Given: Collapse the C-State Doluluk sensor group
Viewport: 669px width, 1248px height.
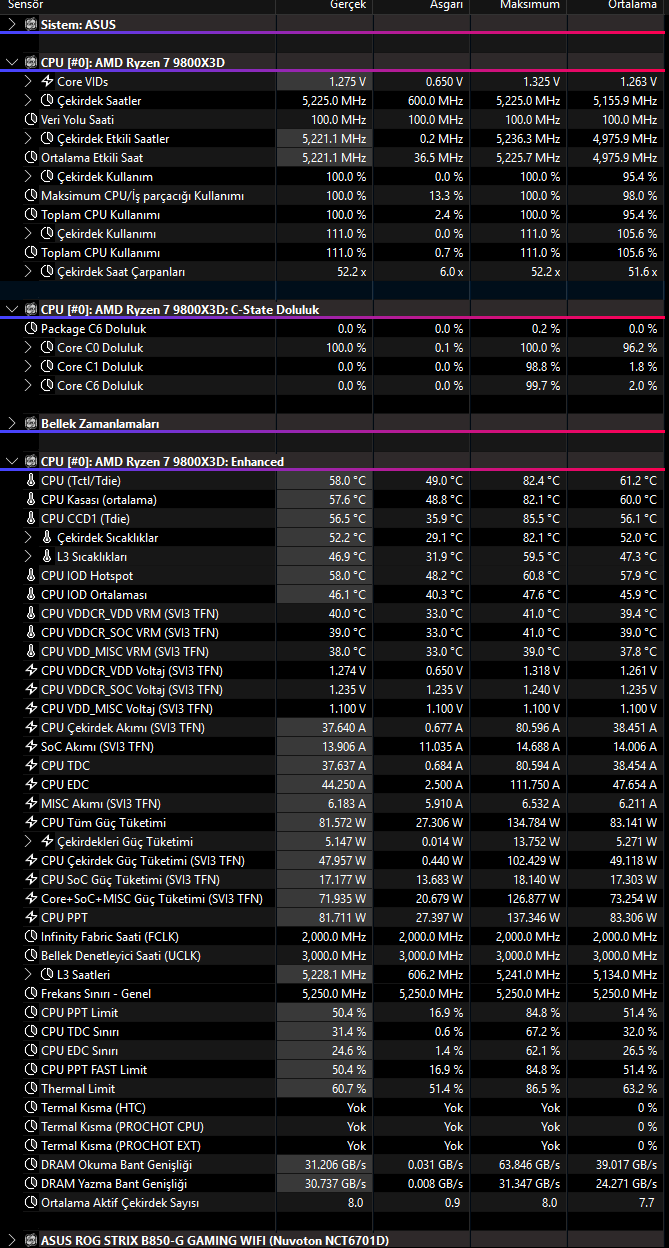Looking at the screenshot, I should [12, 310].
